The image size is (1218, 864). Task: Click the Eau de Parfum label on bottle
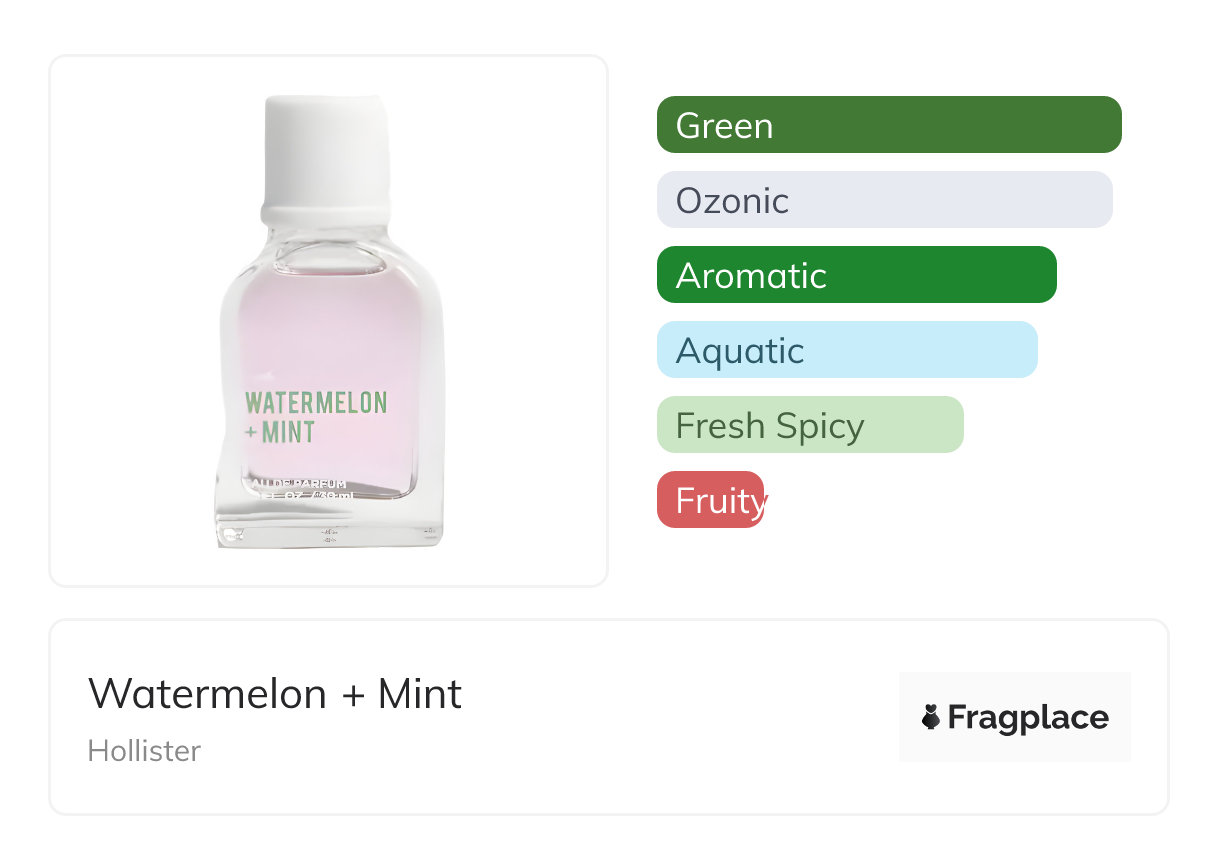[300, 483]
